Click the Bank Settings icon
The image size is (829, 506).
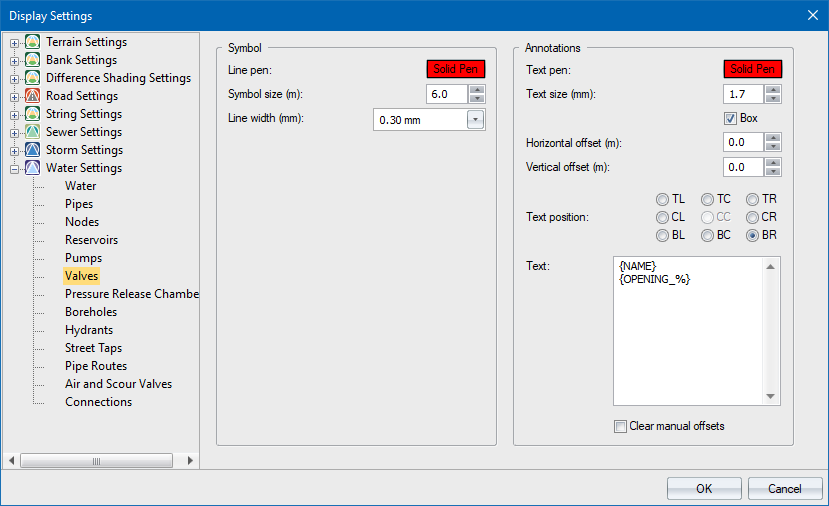(x=33, y=60)
